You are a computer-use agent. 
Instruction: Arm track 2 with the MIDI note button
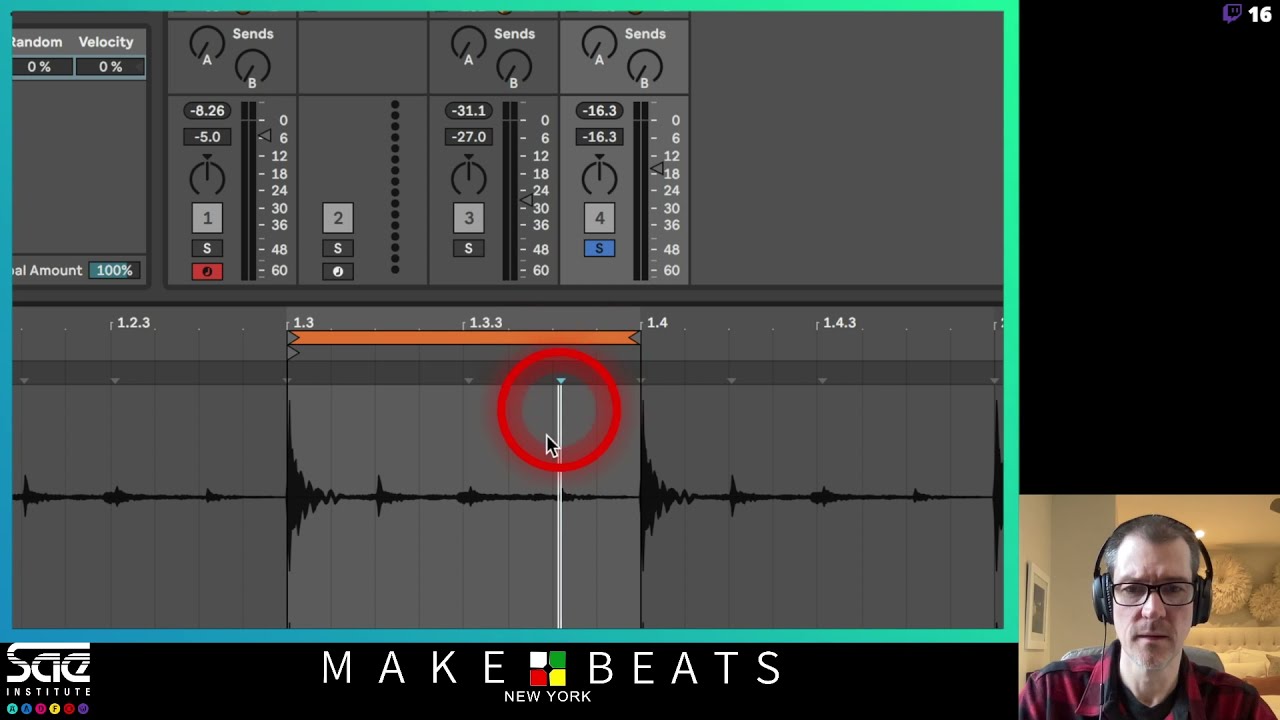point(338,271)
